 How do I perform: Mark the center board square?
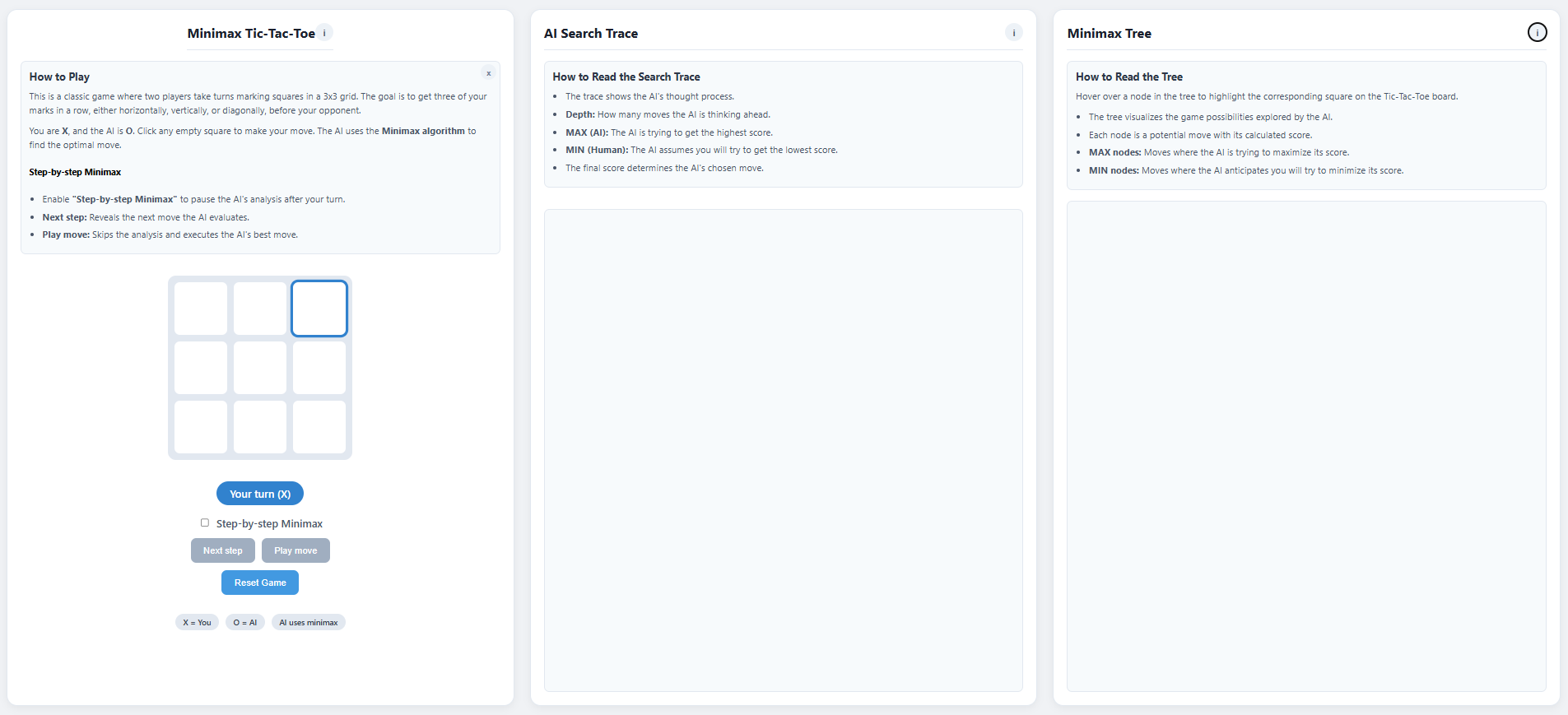pyautogui.click(x=260, y=368)
